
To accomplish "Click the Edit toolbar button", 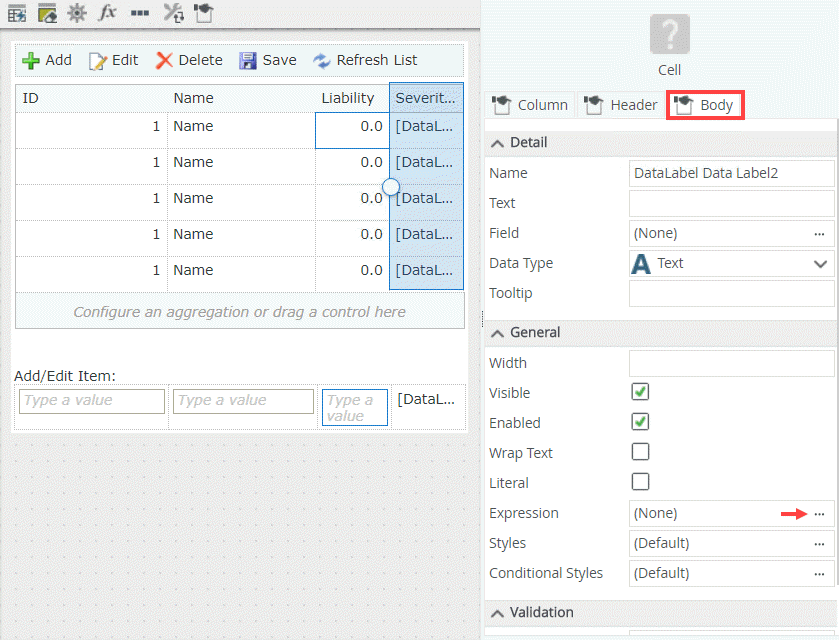I will [x=114, y=60].
